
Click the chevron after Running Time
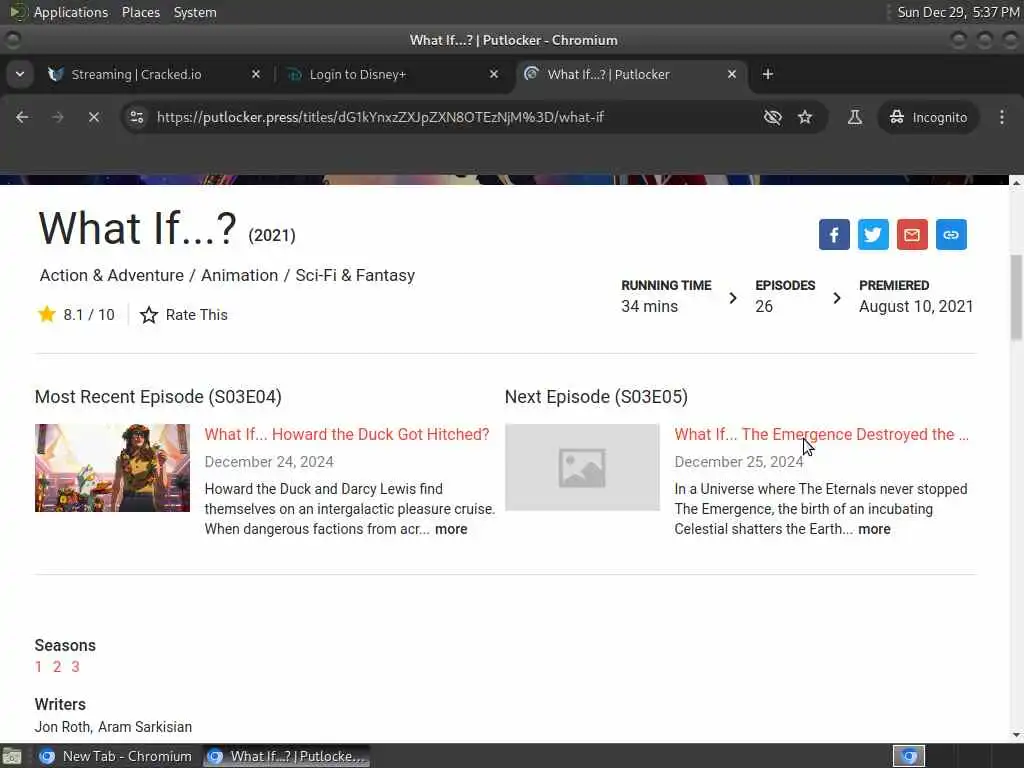(733, 298)
